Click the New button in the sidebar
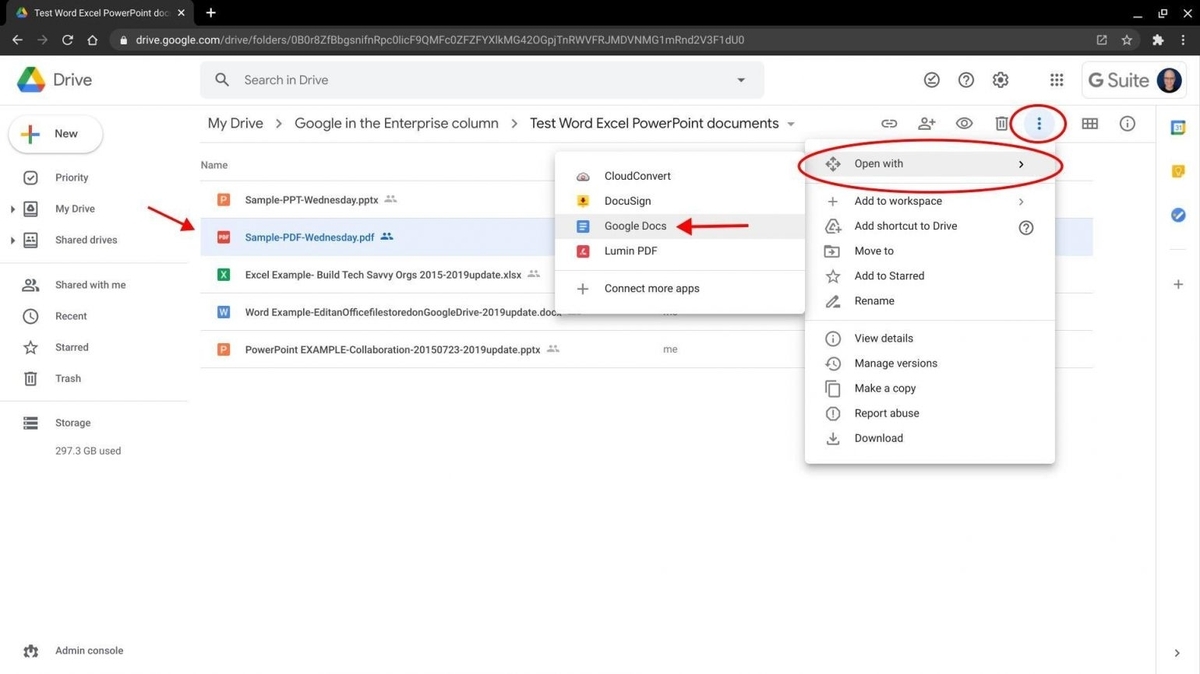 pyautogui.click(x=55, y=133)
